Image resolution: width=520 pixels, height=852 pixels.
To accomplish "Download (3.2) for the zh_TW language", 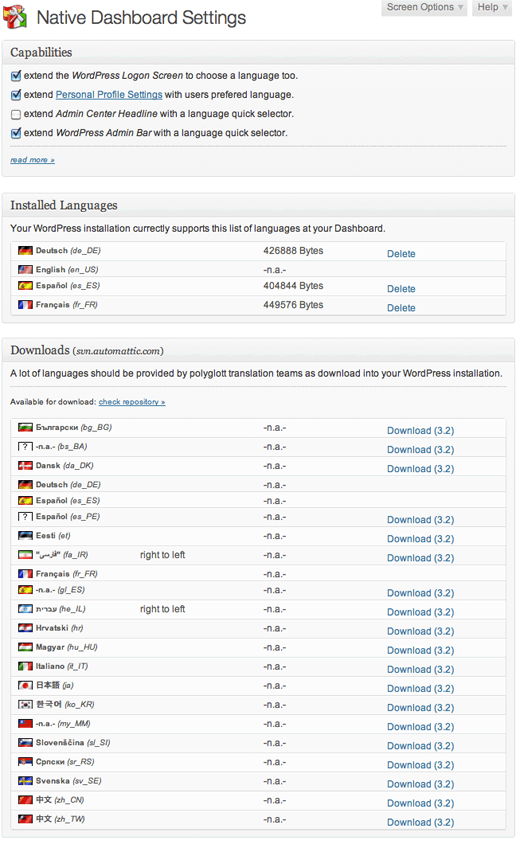I will (x=421, y=822).
